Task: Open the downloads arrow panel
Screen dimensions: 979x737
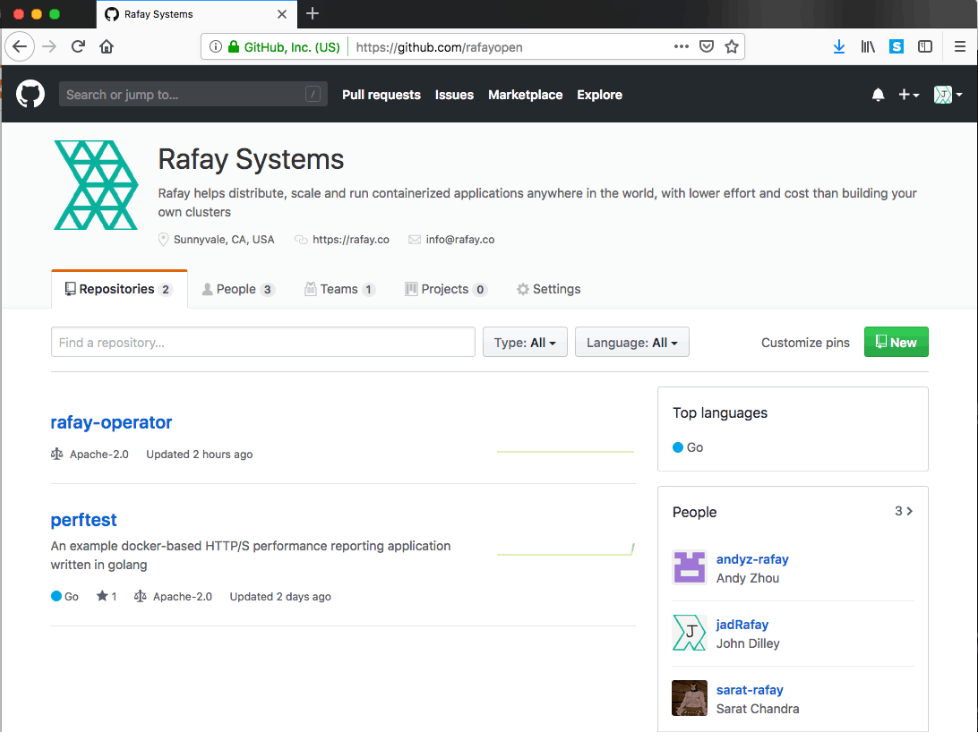Action: point(839,46)
